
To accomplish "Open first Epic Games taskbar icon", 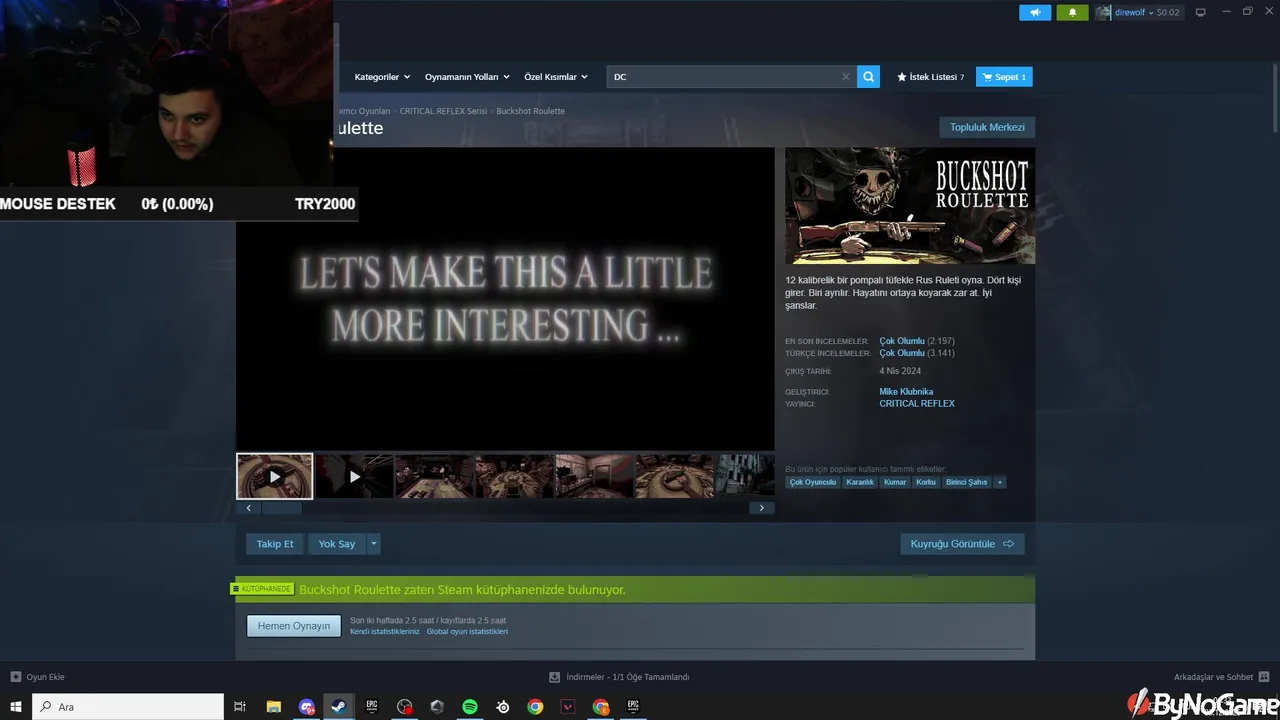I will pos(371,707).
